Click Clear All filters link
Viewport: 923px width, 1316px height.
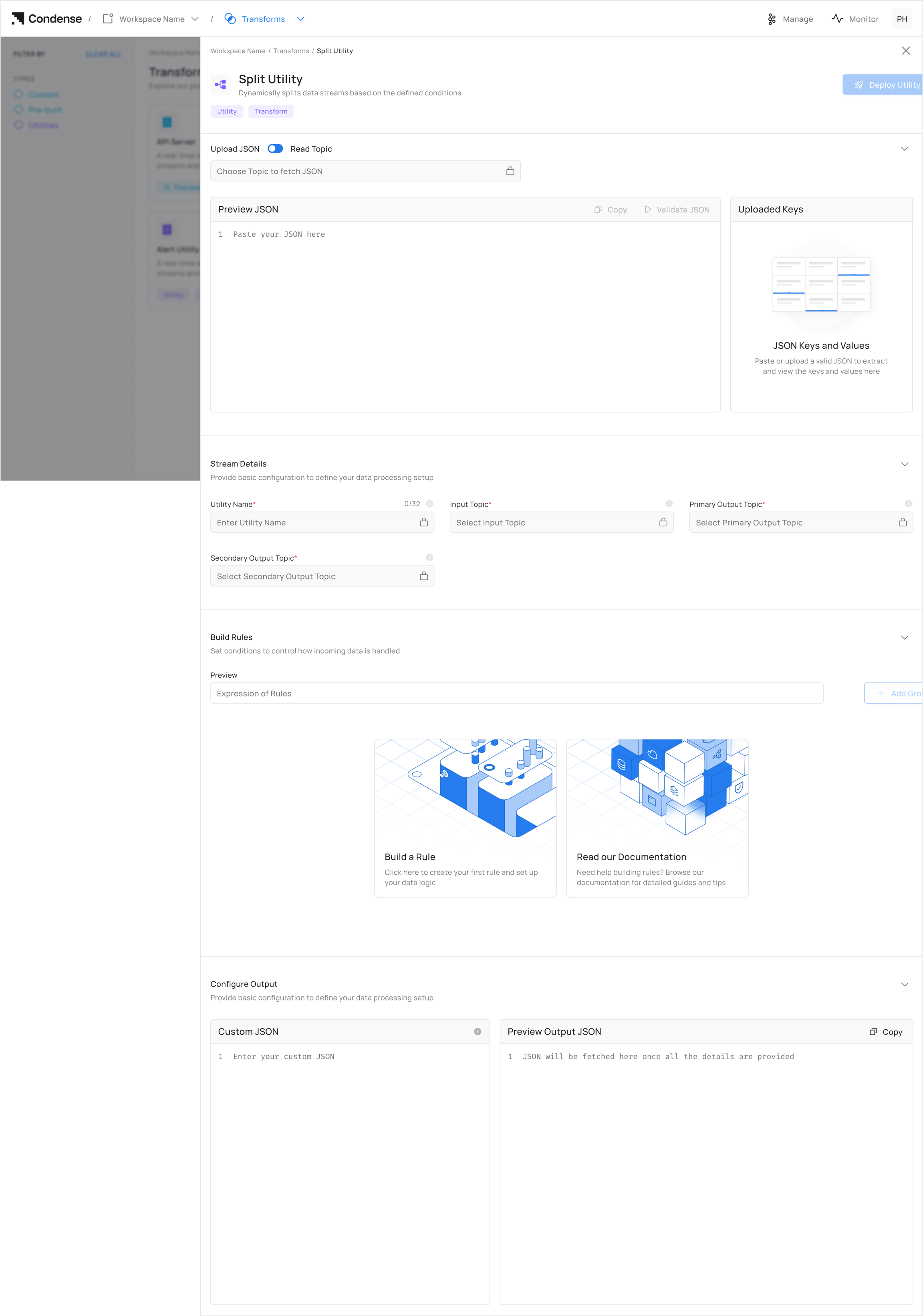(103, 54)
